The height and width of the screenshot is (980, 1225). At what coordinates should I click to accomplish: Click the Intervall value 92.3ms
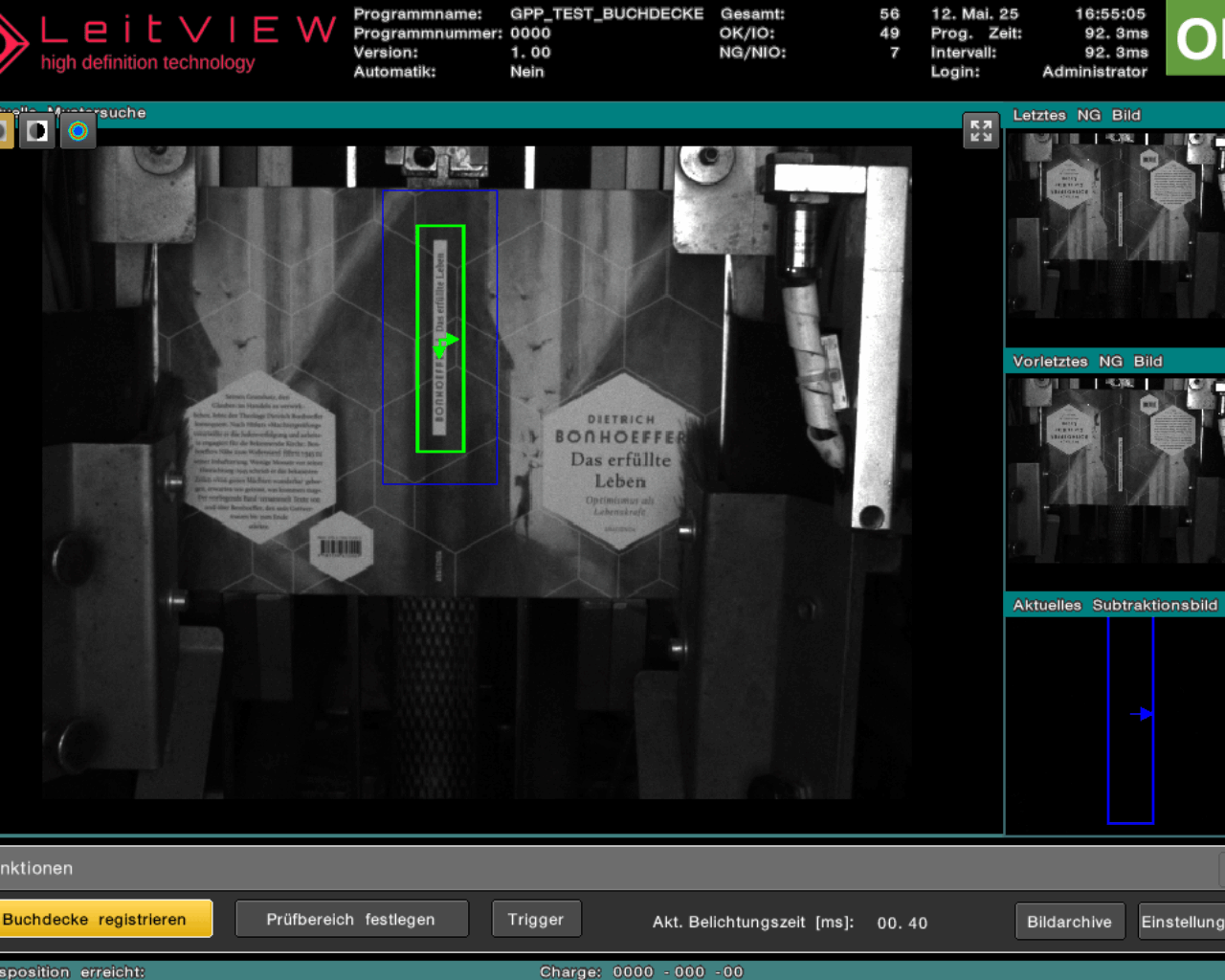1116,53
